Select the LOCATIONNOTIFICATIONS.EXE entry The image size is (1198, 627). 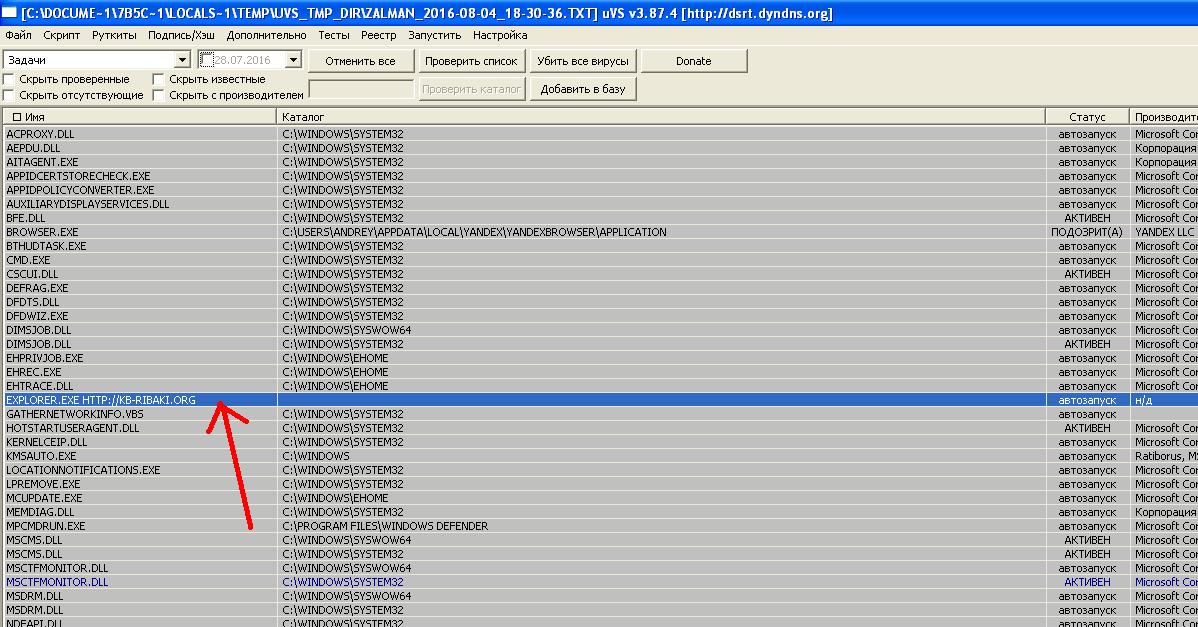83,470
